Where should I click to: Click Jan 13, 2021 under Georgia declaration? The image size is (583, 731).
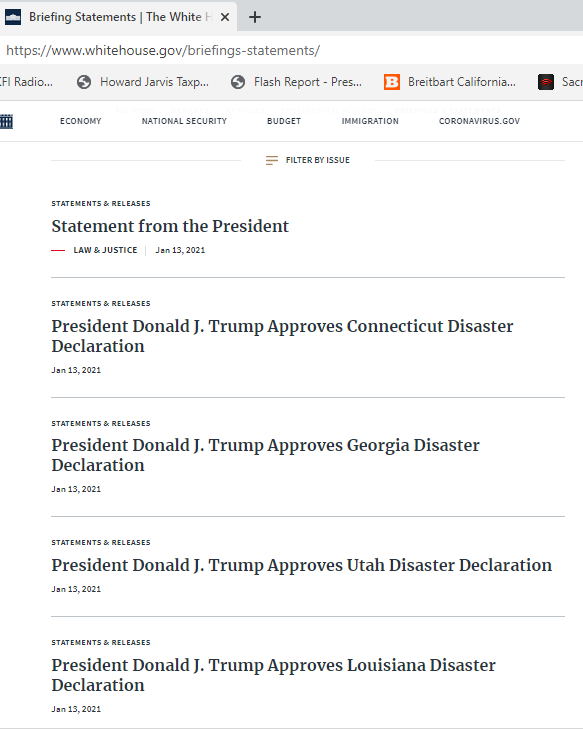click(76, 489)
